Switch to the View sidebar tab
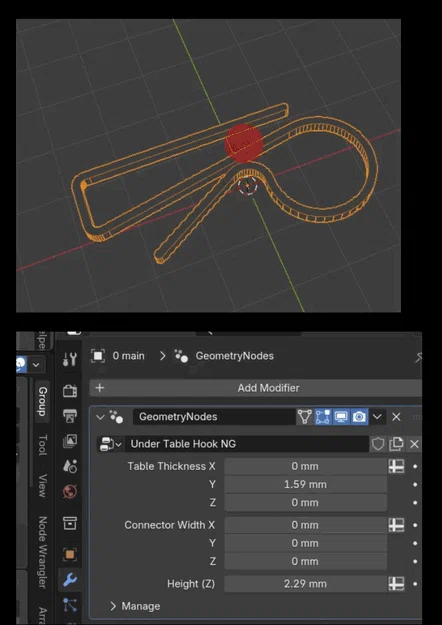Image resolution: width=442 pixels, height=625 pixels. (x=42, y=485)
